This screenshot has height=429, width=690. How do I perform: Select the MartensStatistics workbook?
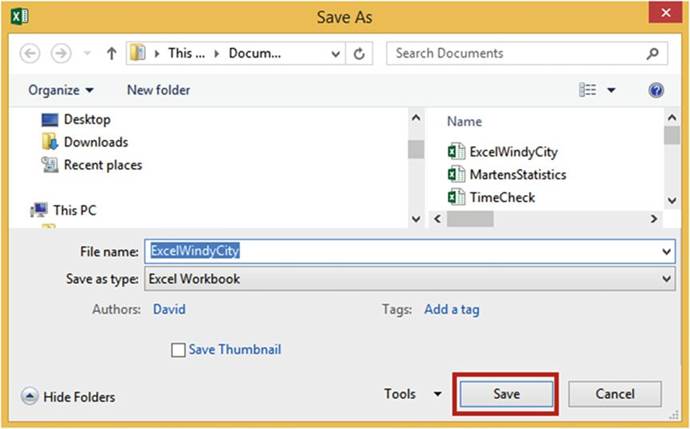pyautogui.click(x=517, y=175)
